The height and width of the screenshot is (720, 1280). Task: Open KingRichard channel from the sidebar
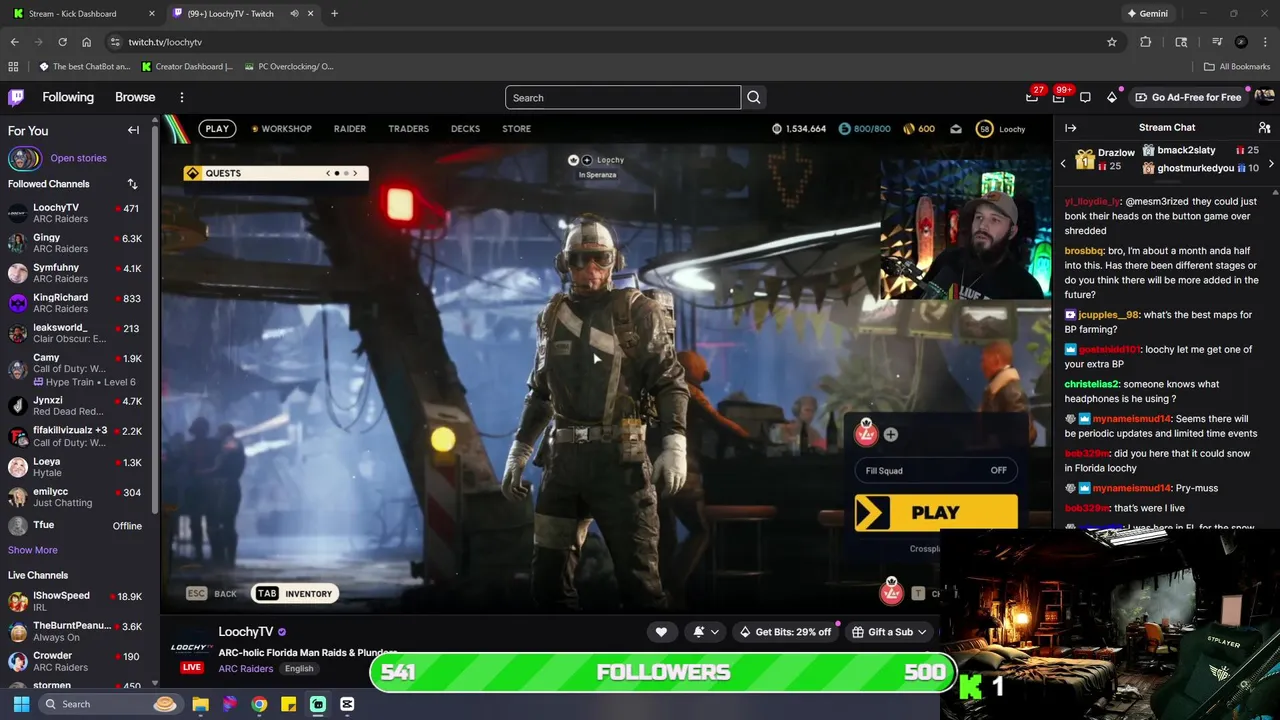[x=75, y=303]
